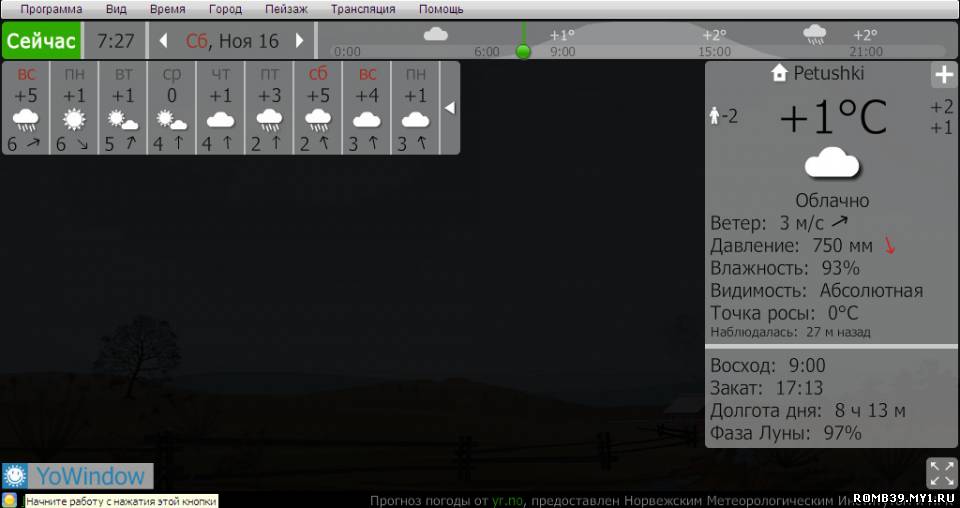Go to the next day with right arrow
Image resolution: width=960 pixels, height=508 pixels.
298,41
